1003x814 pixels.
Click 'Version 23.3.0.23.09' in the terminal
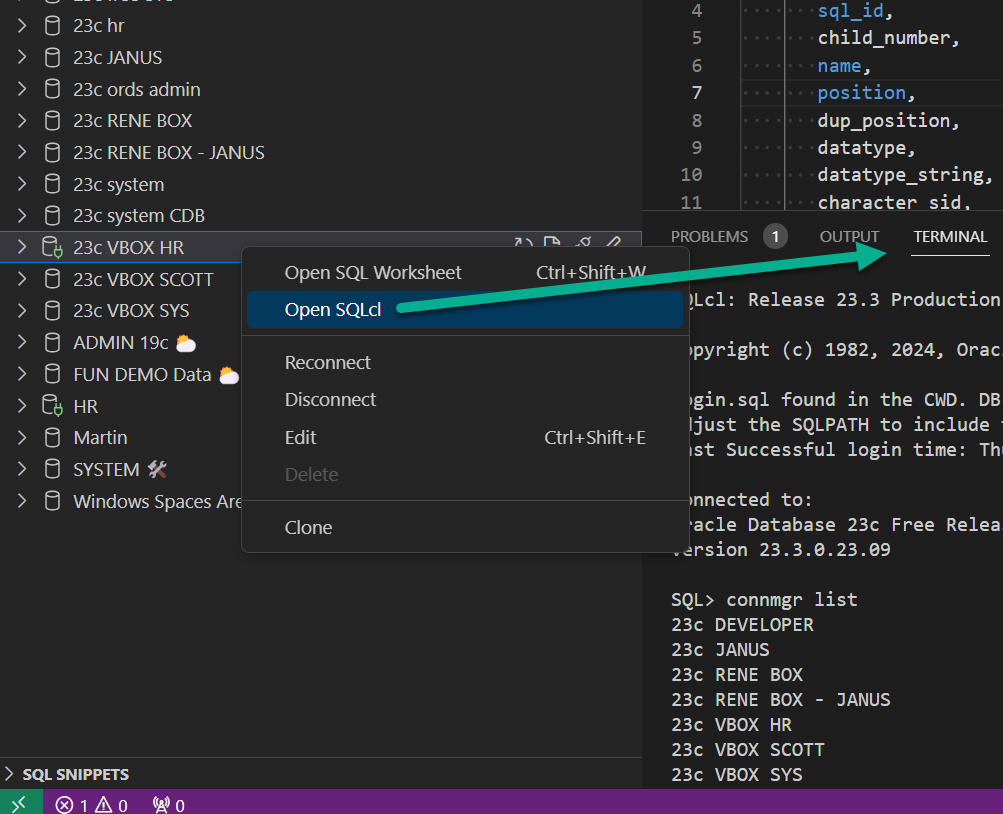(780, 550)
